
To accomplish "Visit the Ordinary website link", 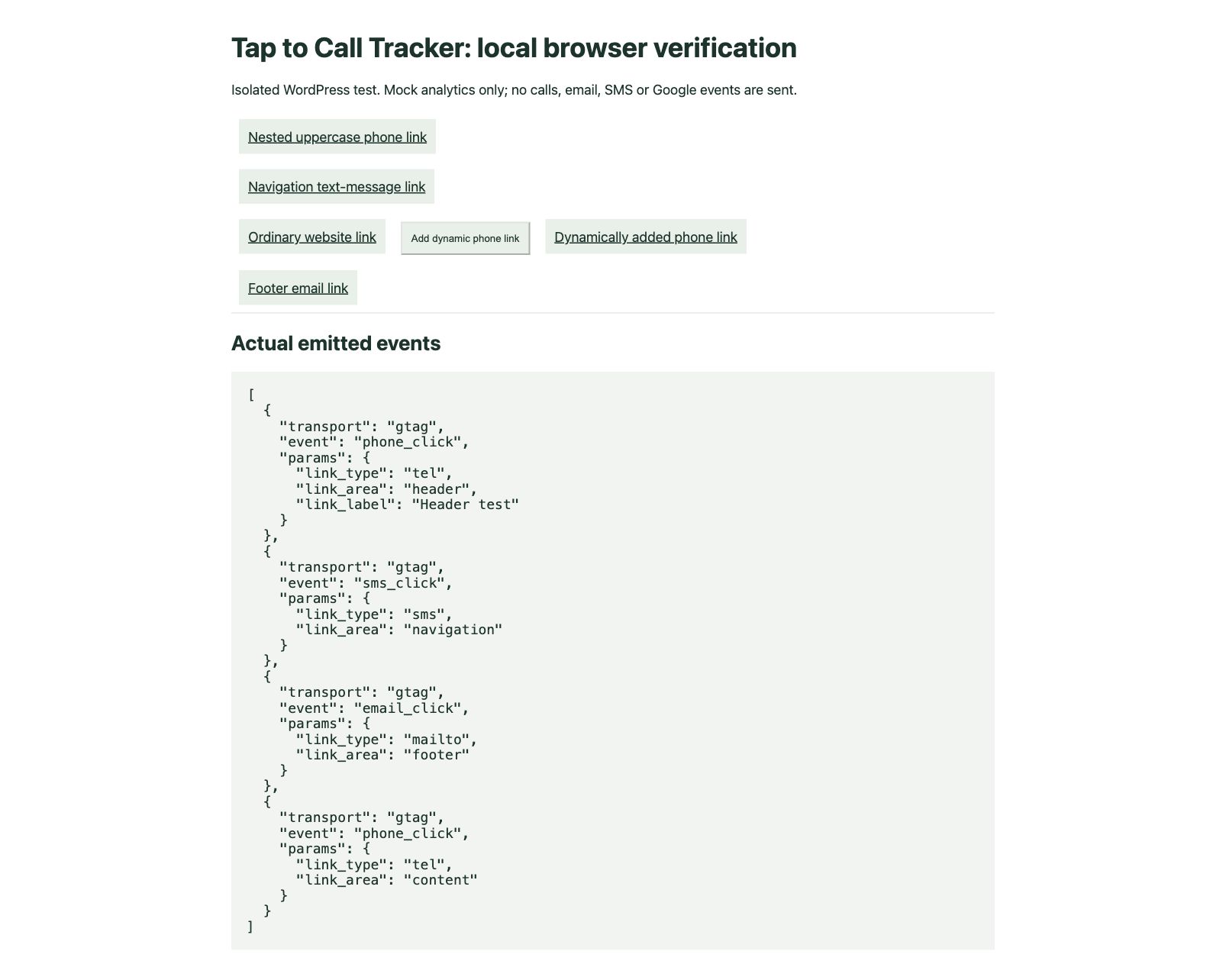I will [311, 237].
